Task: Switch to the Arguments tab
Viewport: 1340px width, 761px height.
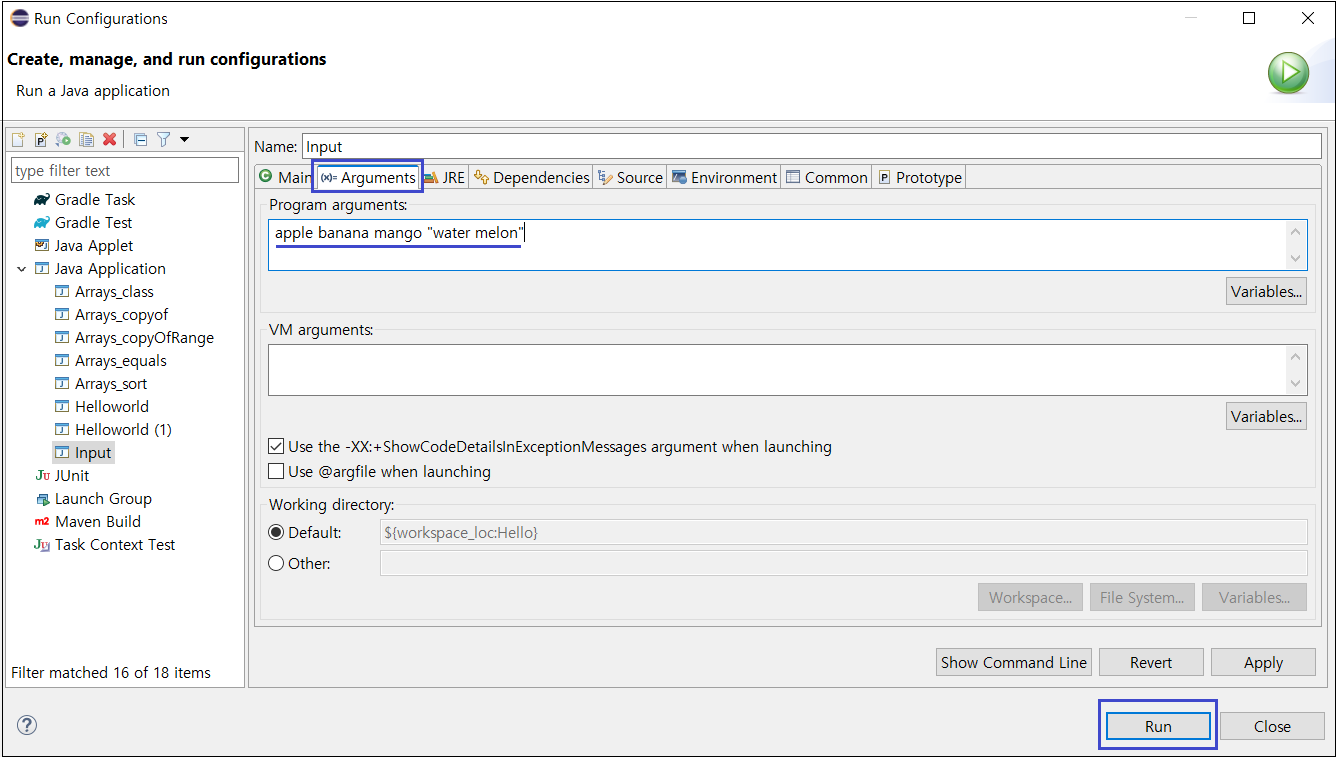Action: coord(367,177)
